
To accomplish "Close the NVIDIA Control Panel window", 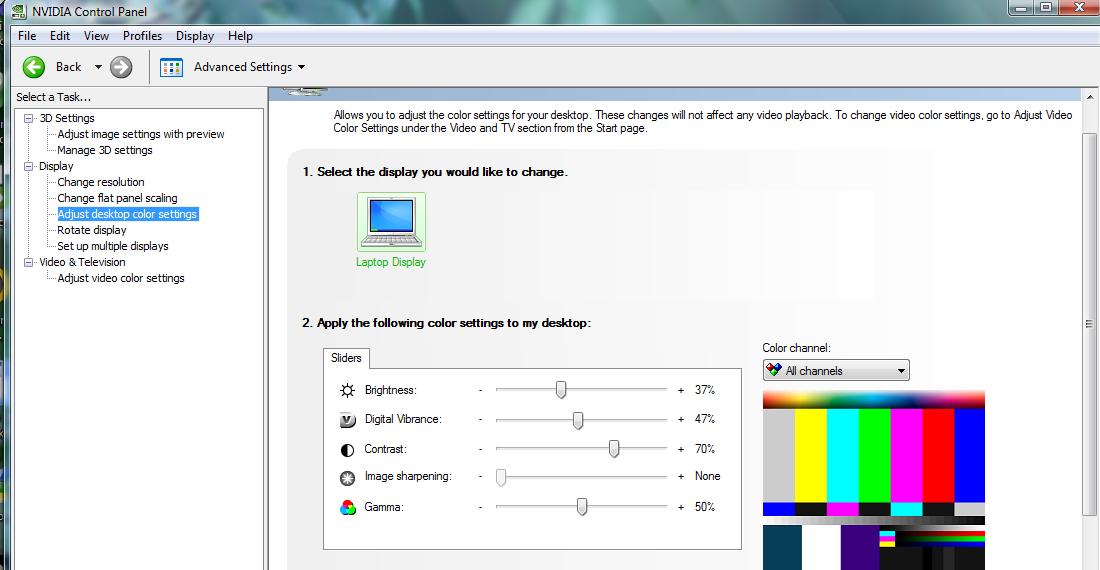I will point(1080,7).
